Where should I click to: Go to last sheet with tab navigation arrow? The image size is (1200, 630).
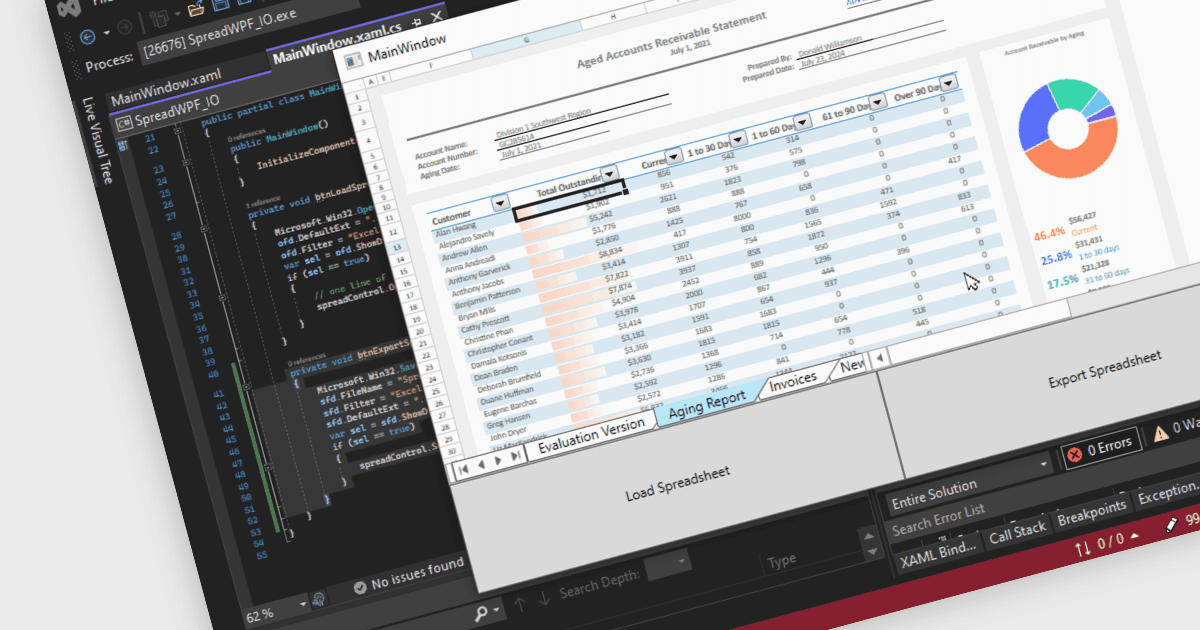click(516, 454)
